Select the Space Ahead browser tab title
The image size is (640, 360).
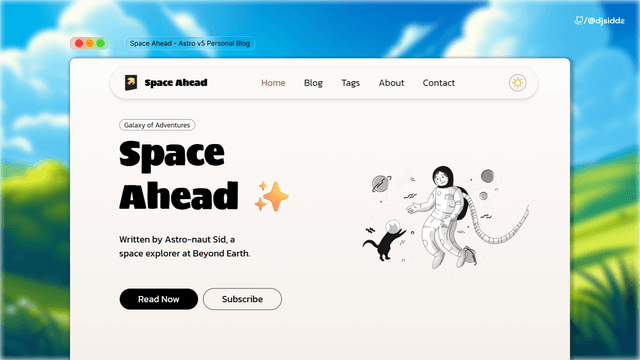190,43
